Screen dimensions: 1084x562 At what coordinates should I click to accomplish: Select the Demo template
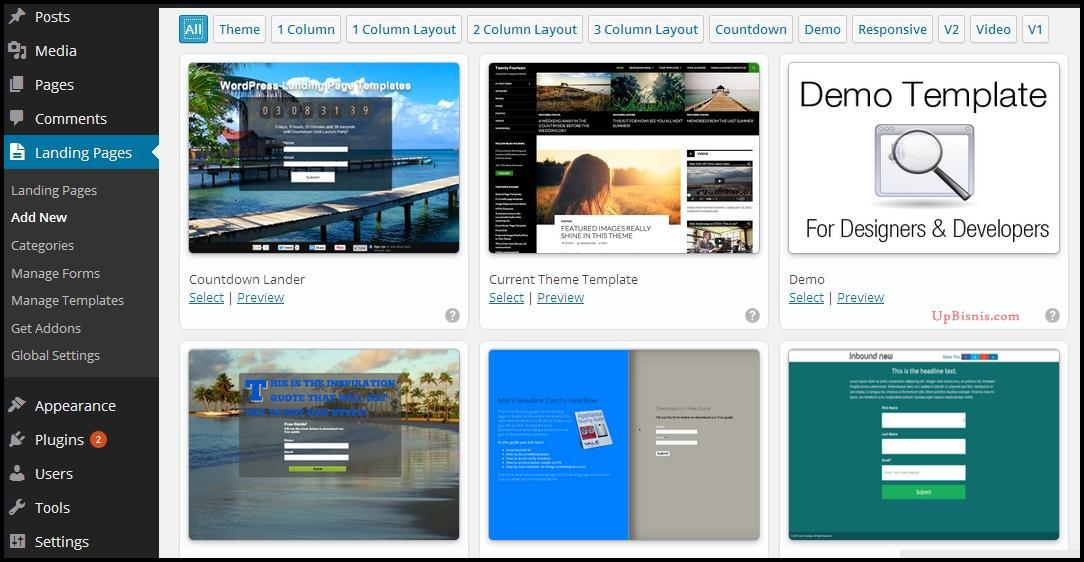pos(806,297)
